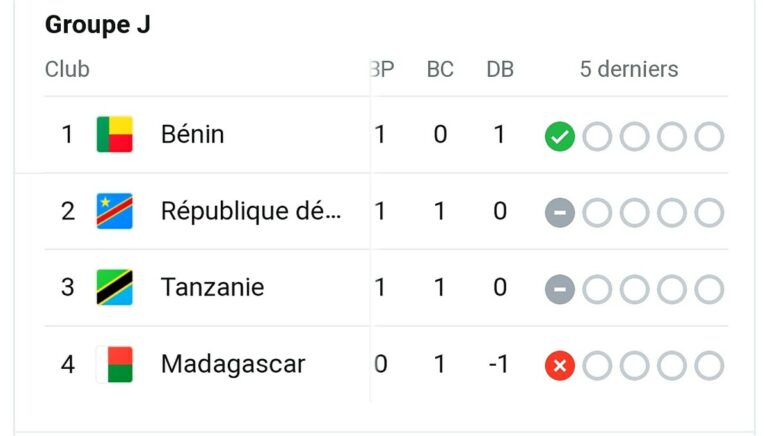768x436 pixels.
Task: Click Madagascar's -1 goal difference value
Action: pyautogui.click(x=498, y=364)
